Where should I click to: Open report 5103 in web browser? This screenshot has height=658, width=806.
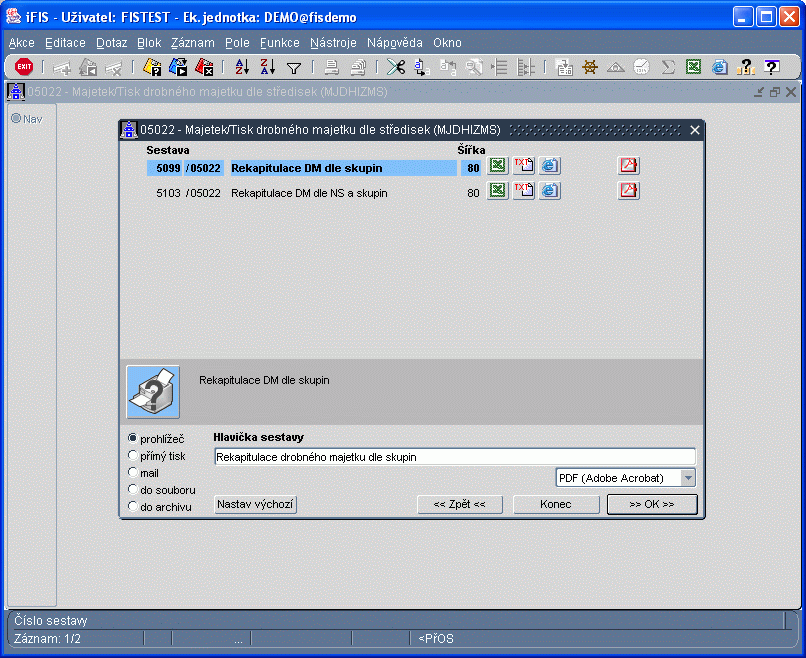(x=549, y=191)
